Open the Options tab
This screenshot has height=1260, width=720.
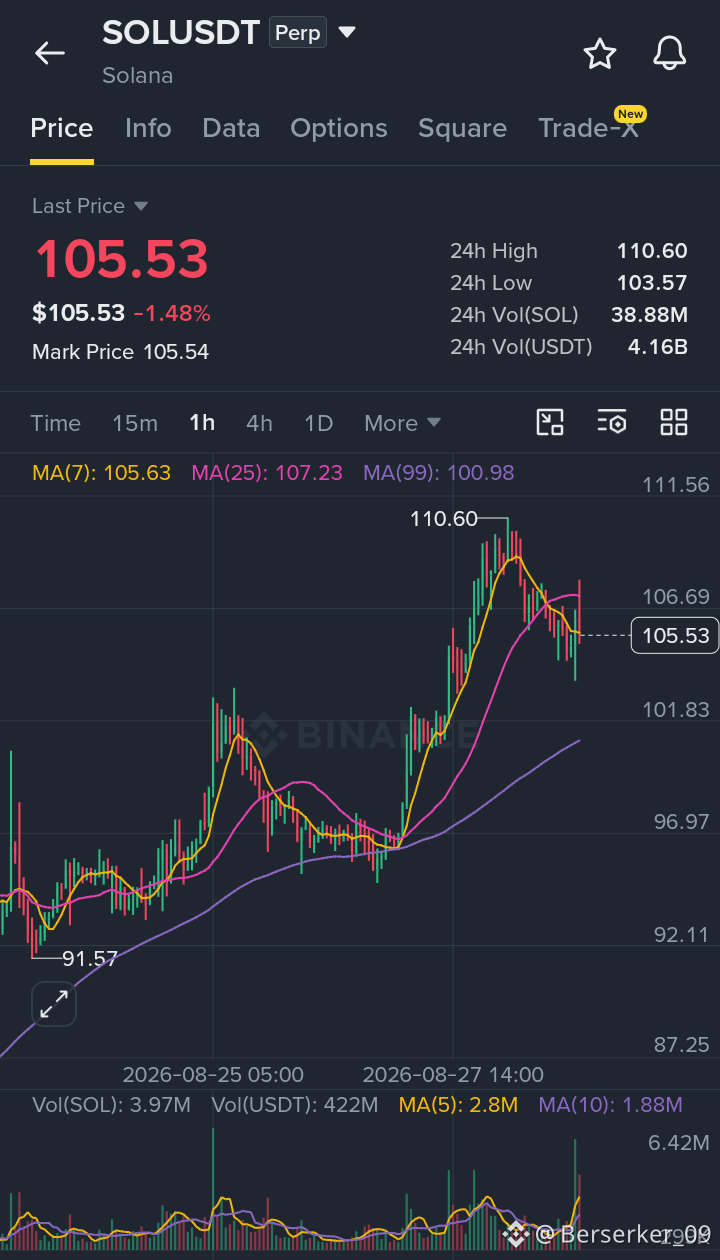point(339,128)
